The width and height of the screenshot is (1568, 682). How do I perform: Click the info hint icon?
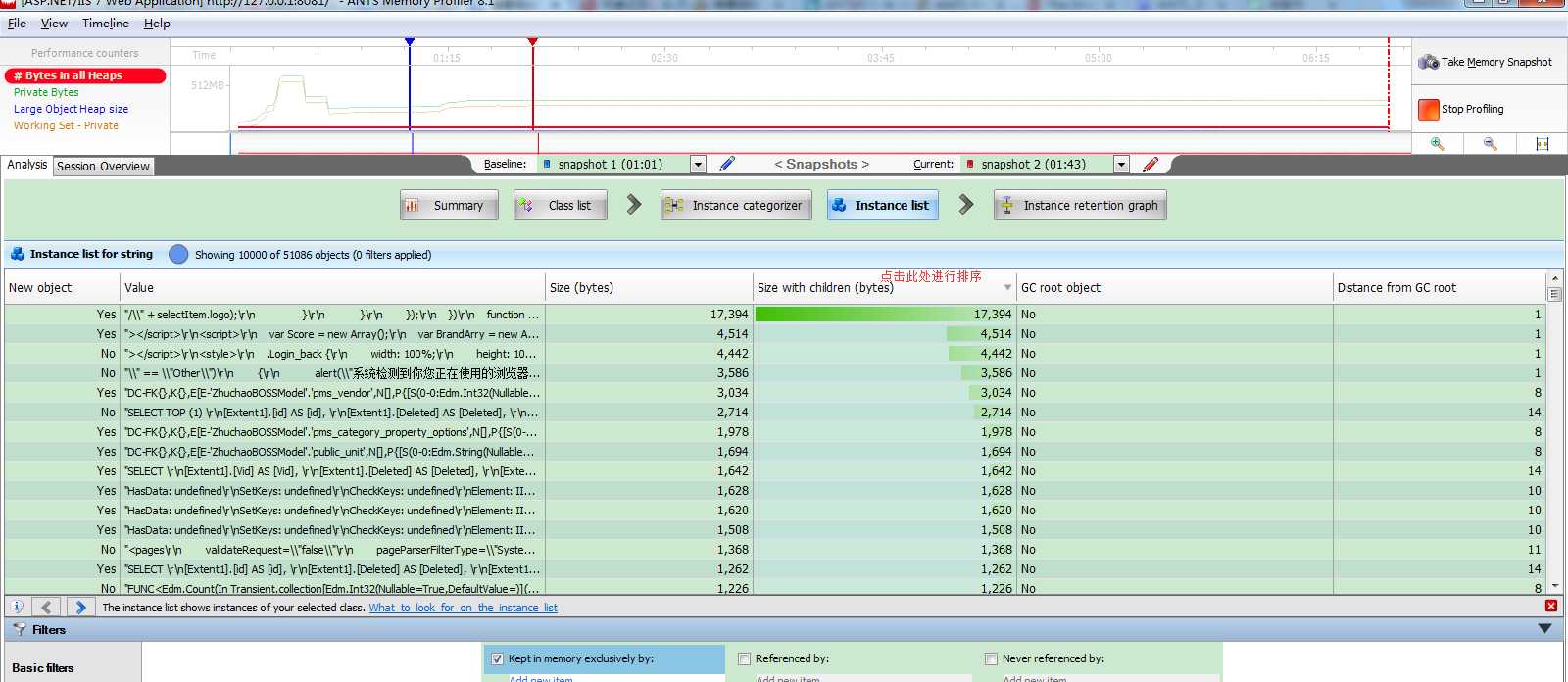click(x=17, y=608)
